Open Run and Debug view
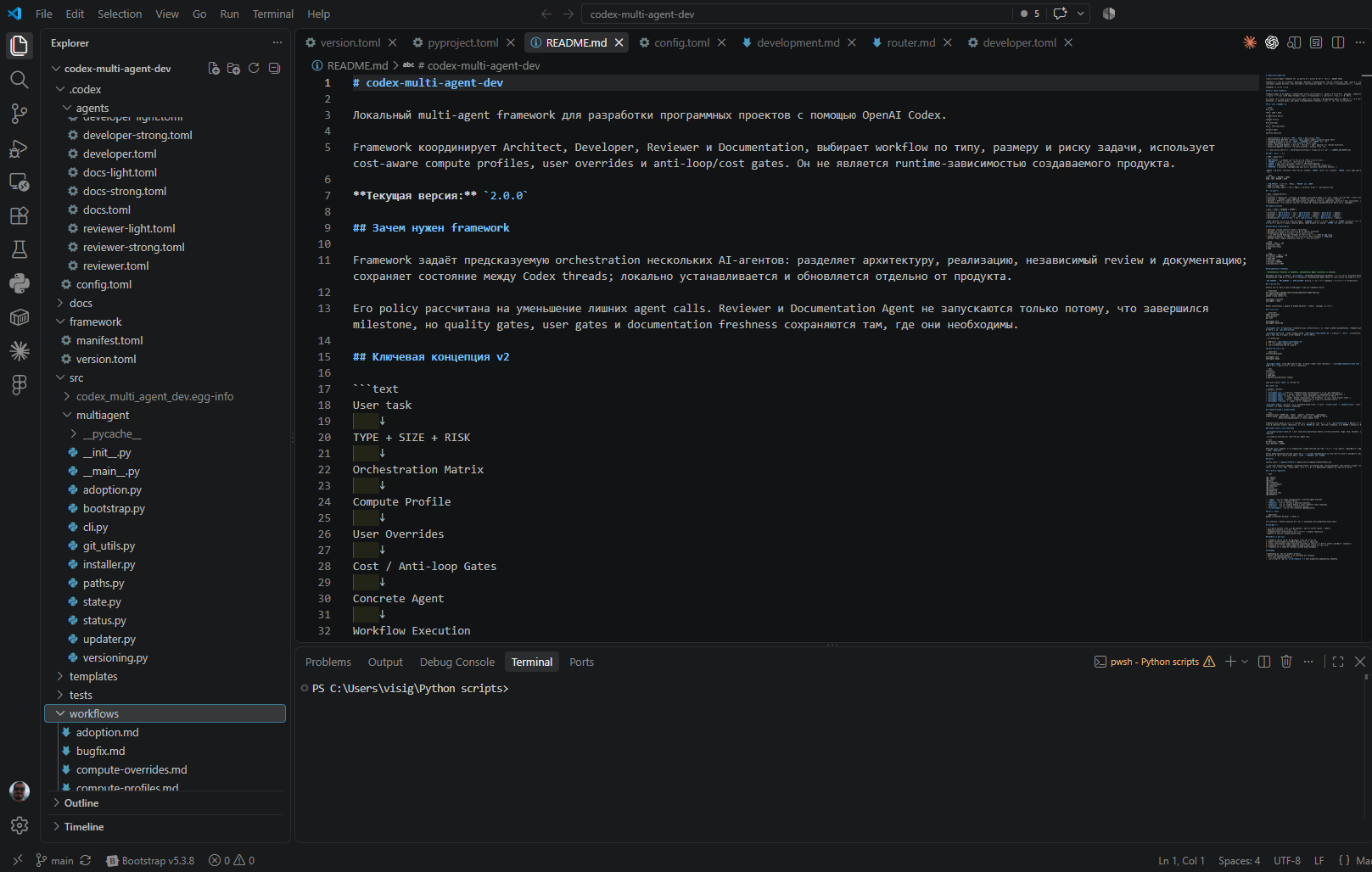The height and width of the screenshot is (872, 1372). (x=19, y=148)
